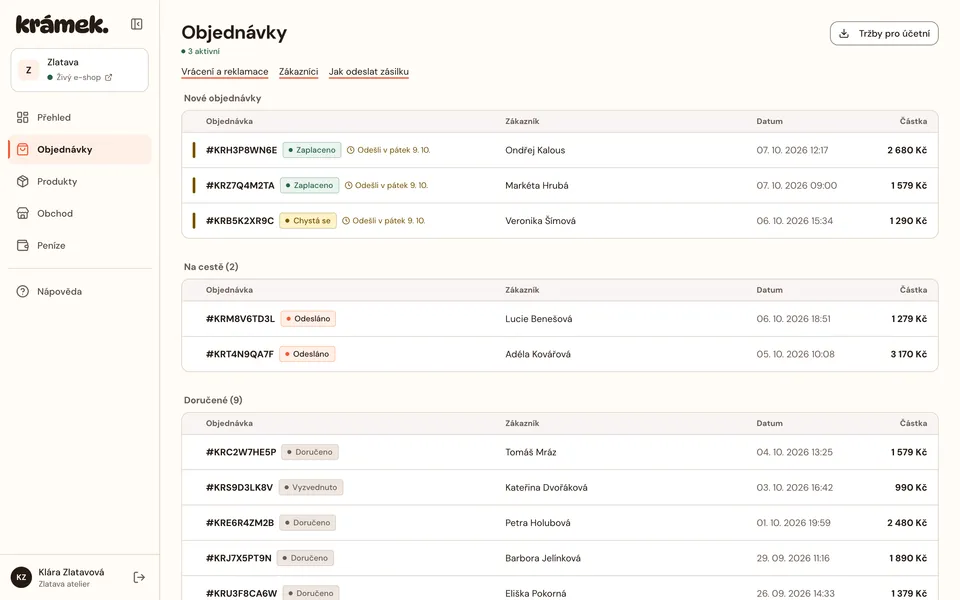960x600 pixels.
Task: Click the 2 680 Kč amount
Action: coord(907,150)
